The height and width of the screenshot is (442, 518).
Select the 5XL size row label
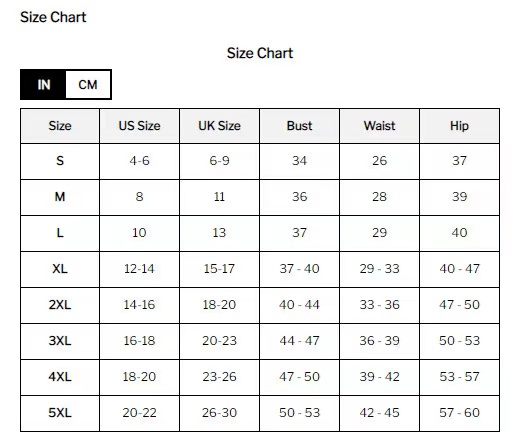(60, 413)
